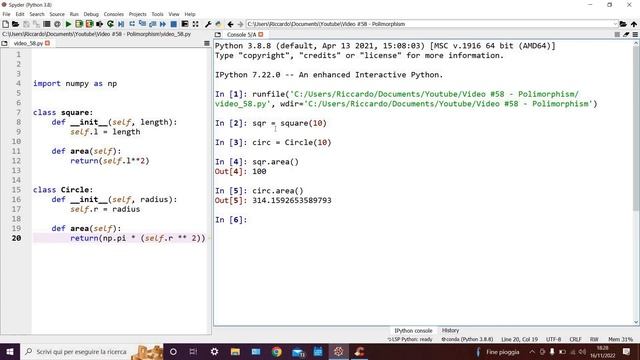Open Preferences with the wrench icon
This screenshot has height=360, width=640.
pos(208,24)
